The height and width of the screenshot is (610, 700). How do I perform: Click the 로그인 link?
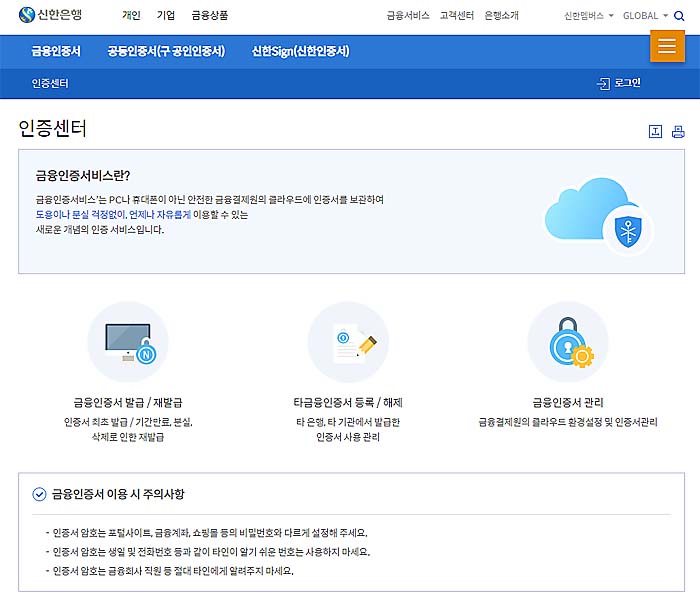click(x=627, y=83)
